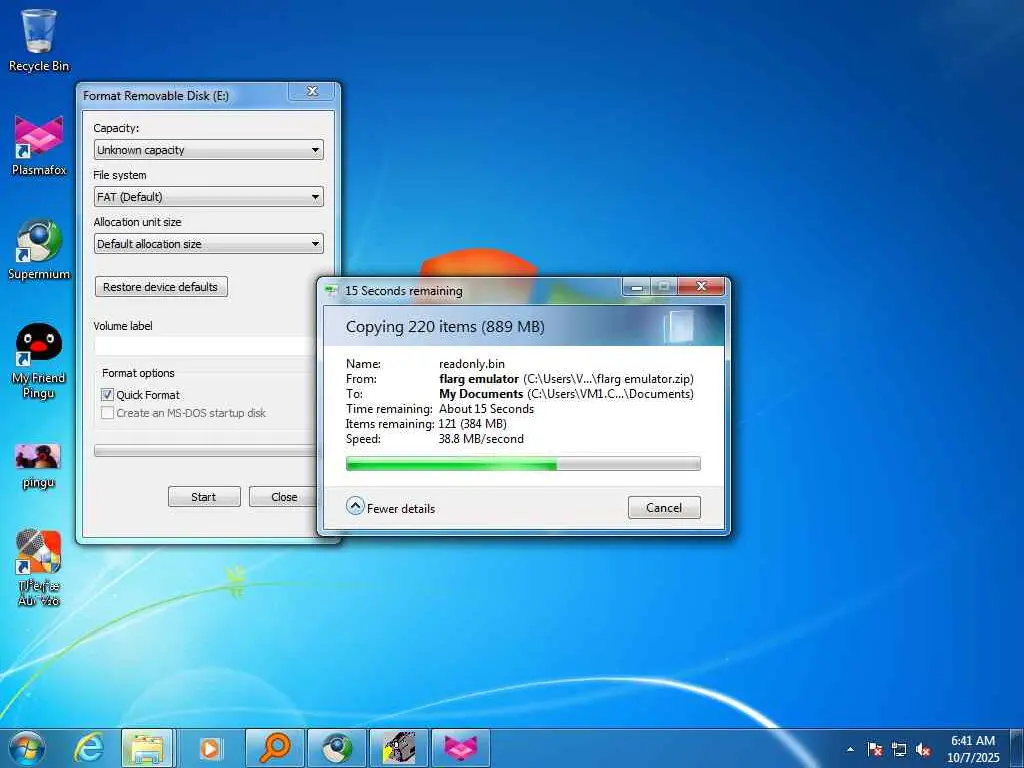Close the copy progress dialog
Image resolution: width=1024 pixels, height=768 pixels.
701,287
